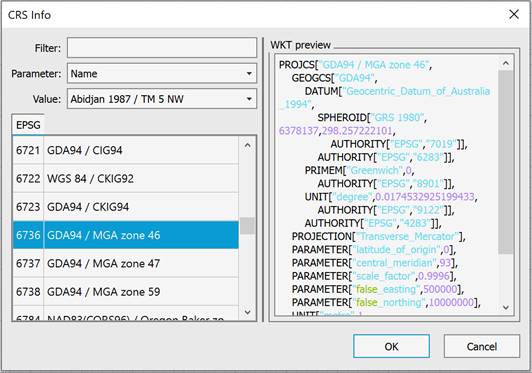The width and height of the screenshot is (532, 373).
Task: Click the Cancel button
Action: 481,346
